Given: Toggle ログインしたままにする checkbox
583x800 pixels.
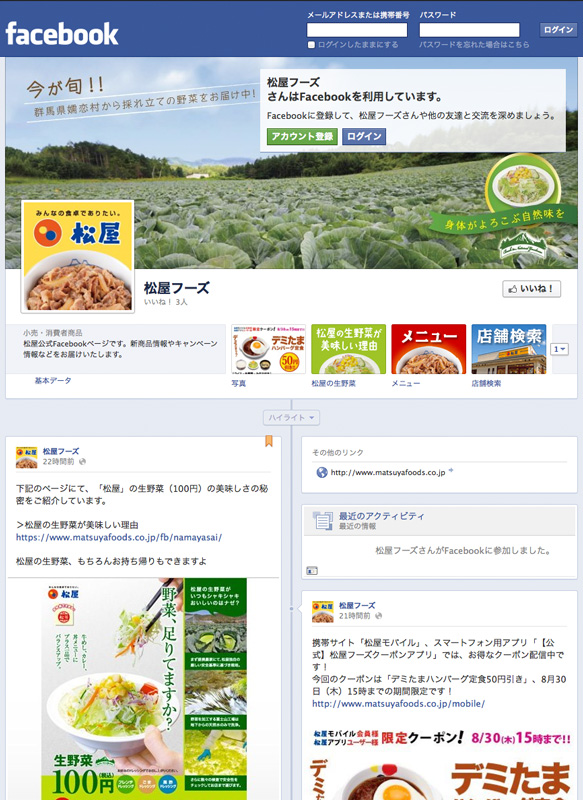Looking at the screenshot, I should (311, 45).
